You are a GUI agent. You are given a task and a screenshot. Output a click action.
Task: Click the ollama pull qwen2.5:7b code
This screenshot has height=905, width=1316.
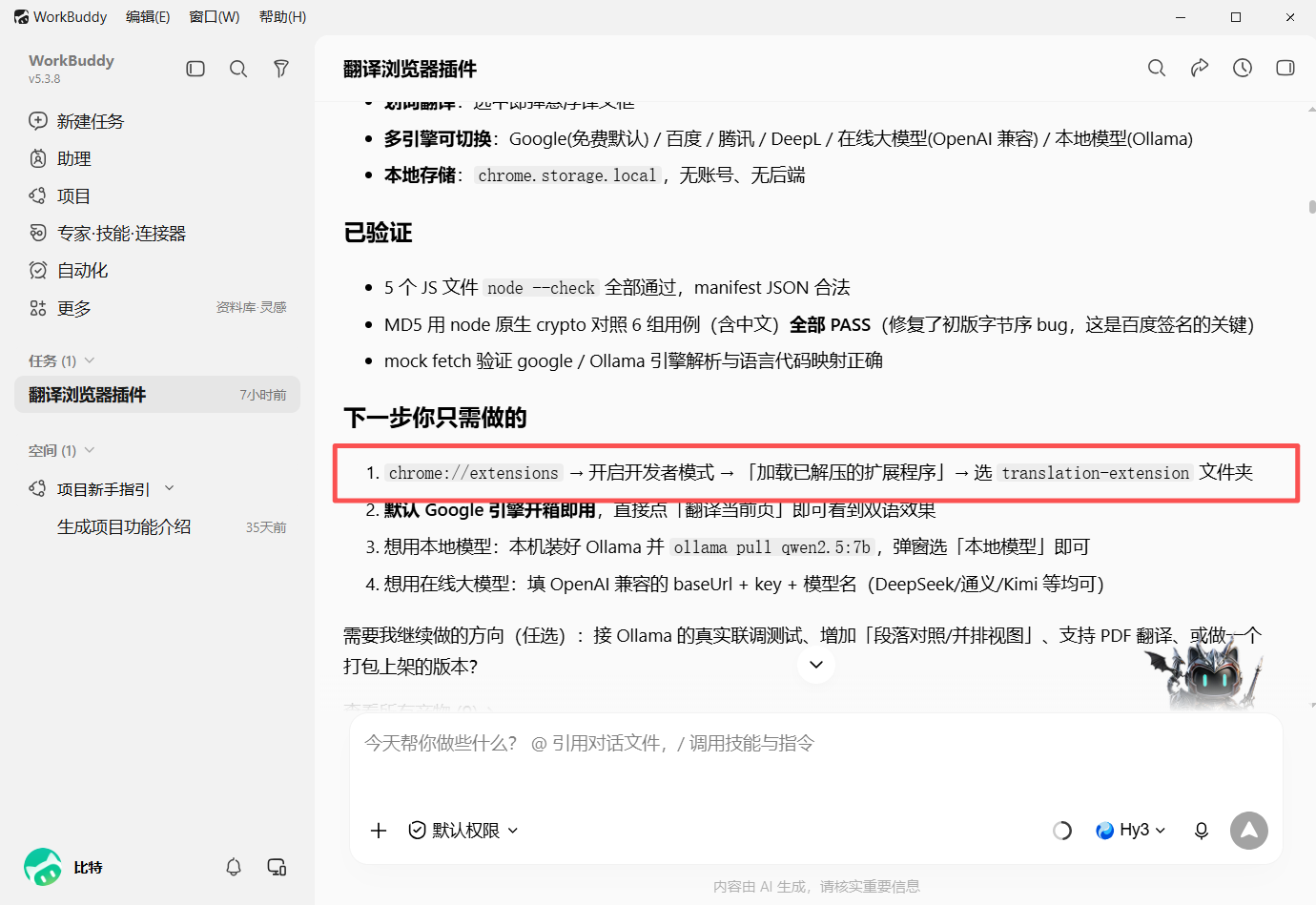771,547
